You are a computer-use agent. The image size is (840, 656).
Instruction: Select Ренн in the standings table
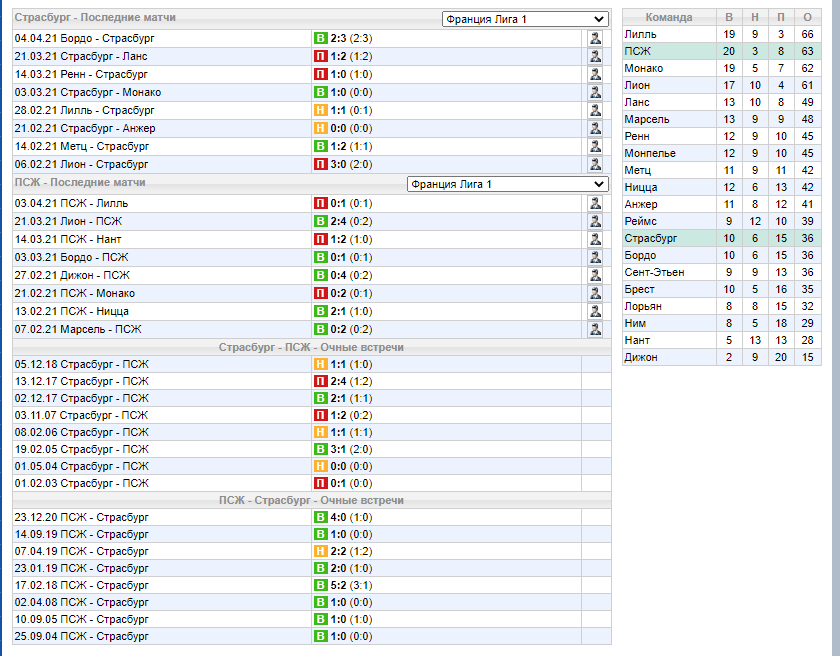[x=722, y=136]
